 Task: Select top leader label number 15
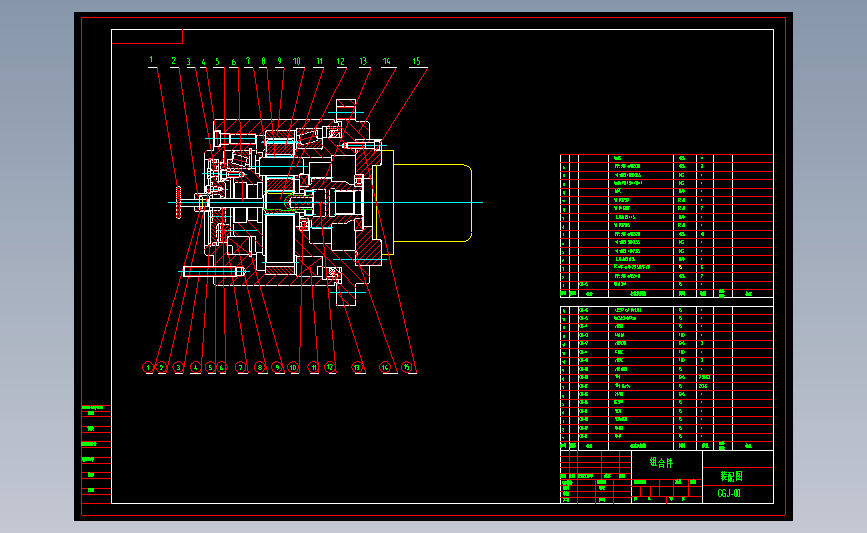416,61
